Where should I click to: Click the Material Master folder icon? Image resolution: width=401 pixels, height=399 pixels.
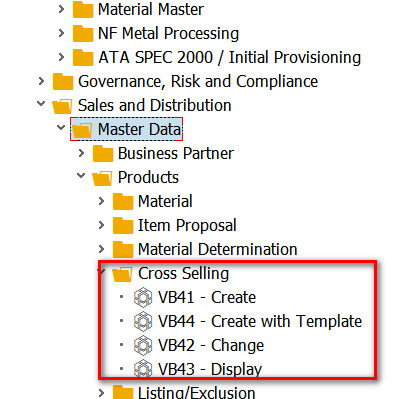83,9
